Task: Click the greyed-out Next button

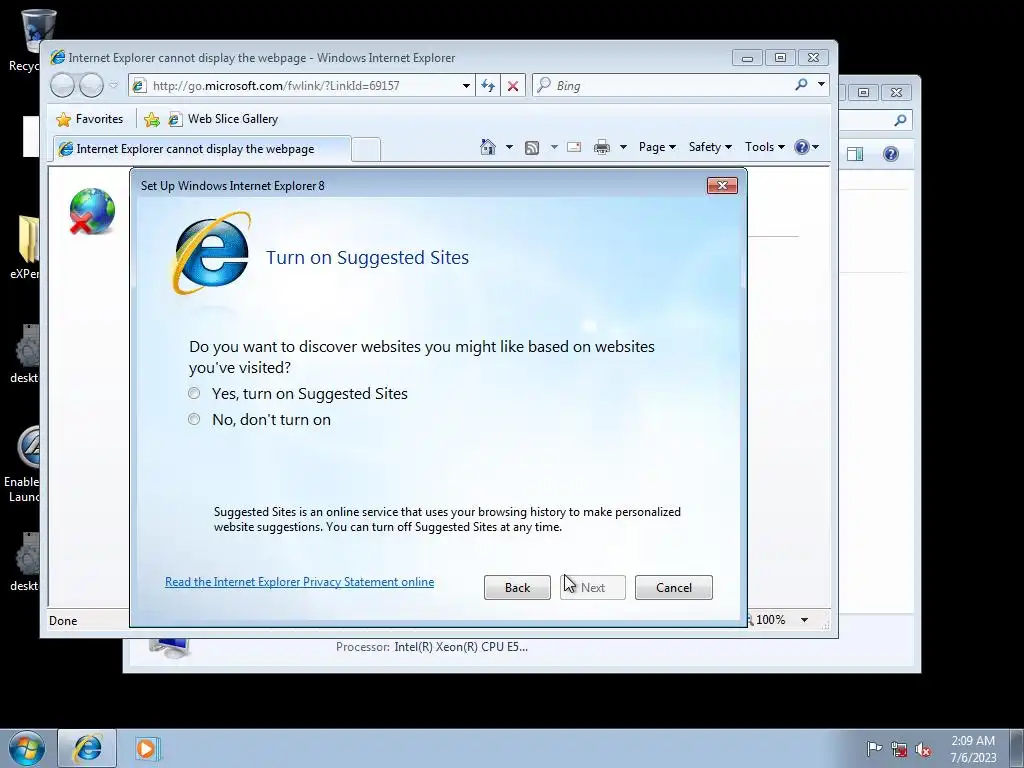Action: [x=592, y=588]
